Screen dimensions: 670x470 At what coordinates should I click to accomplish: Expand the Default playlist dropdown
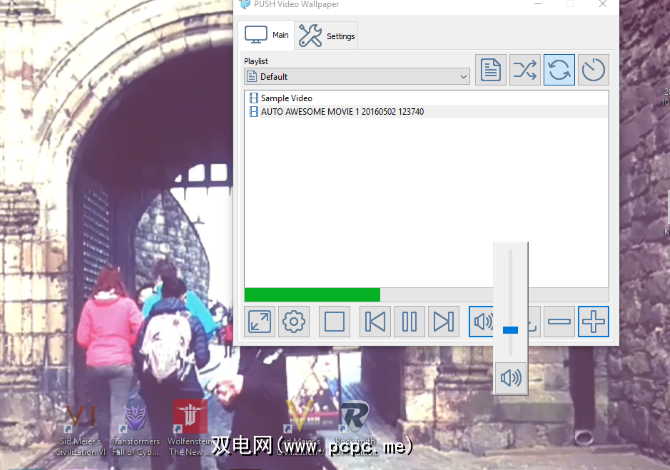pos(357,77)
